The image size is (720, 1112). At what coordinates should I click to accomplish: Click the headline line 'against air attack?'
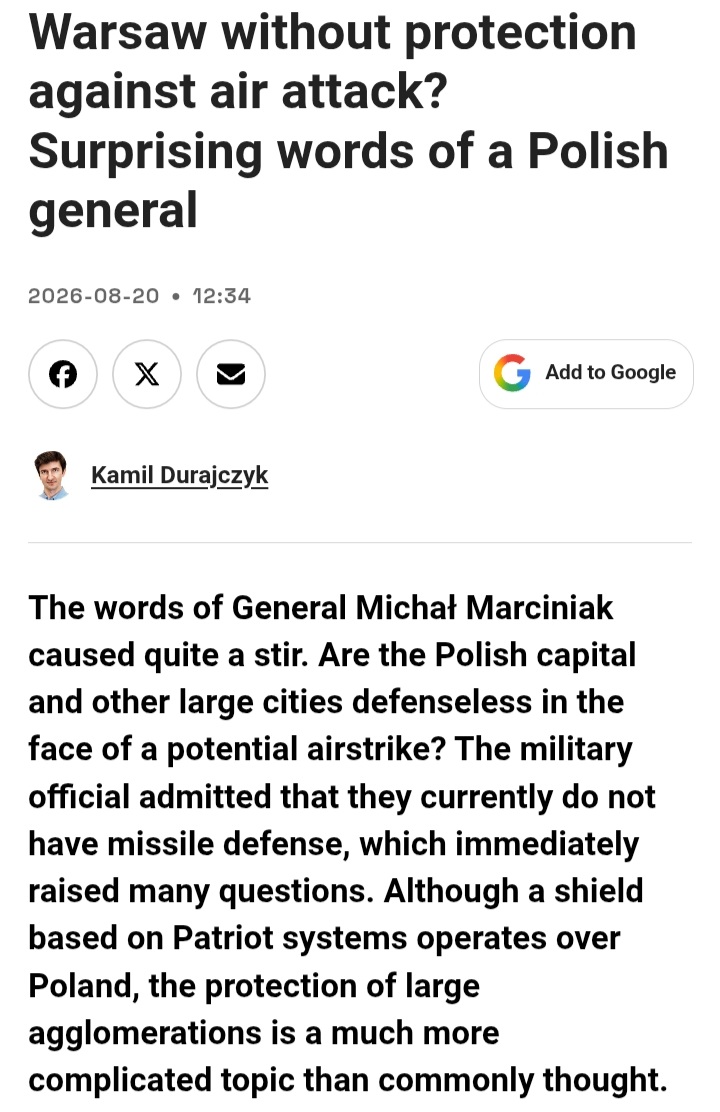pos(238,92)
